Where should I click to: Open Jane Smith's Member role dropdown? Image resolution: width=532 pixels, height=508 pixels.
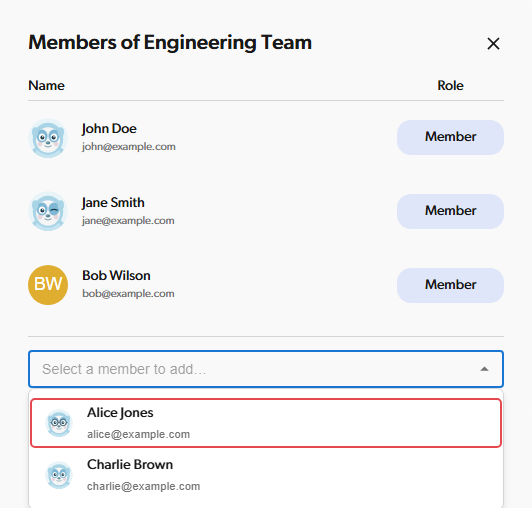(450, 211)
